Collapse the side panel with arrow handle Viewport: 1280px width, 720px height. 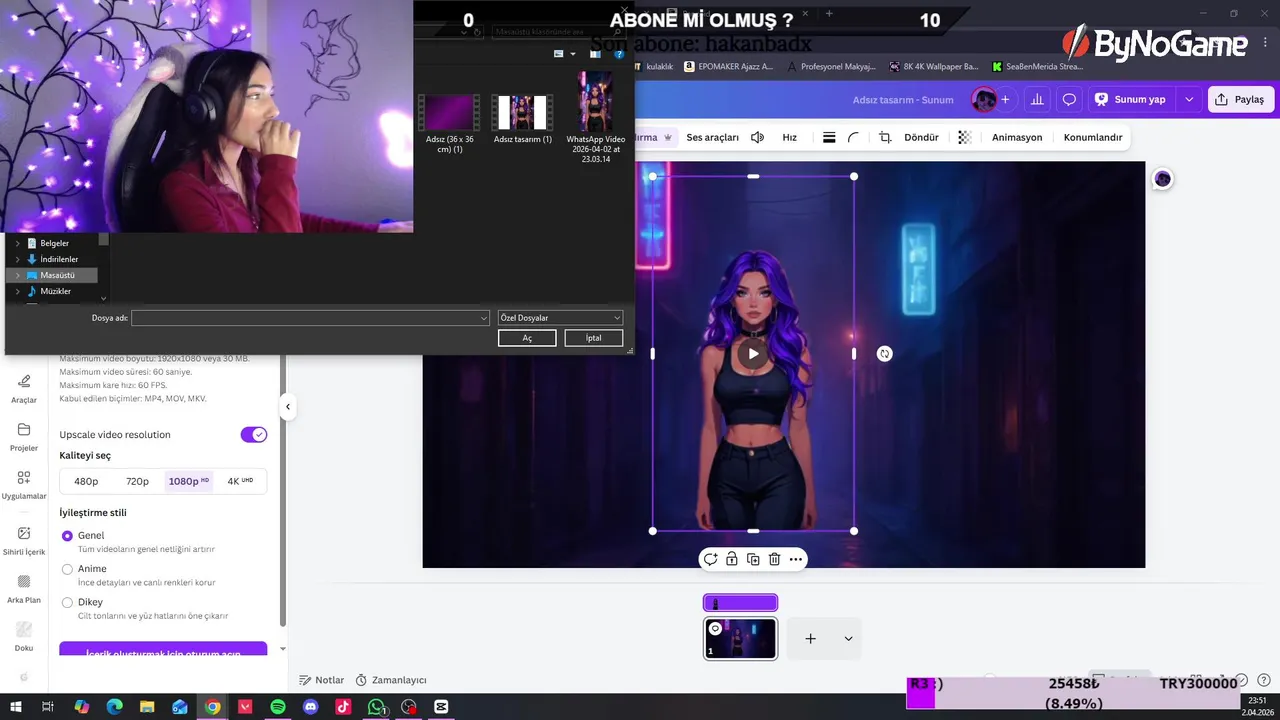click(288, 407)
